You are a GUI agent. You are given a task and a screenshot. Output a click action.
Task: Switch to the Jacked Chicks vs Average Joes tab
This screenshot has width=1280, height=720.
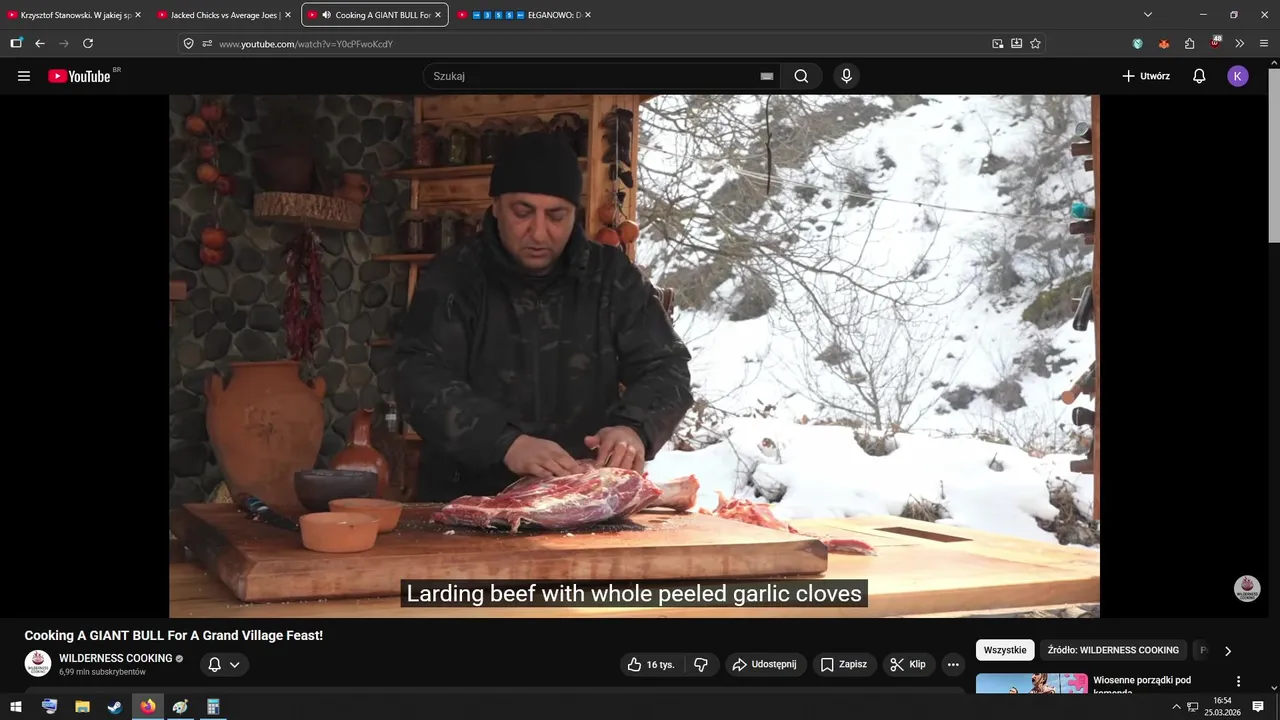coord(224,15)
